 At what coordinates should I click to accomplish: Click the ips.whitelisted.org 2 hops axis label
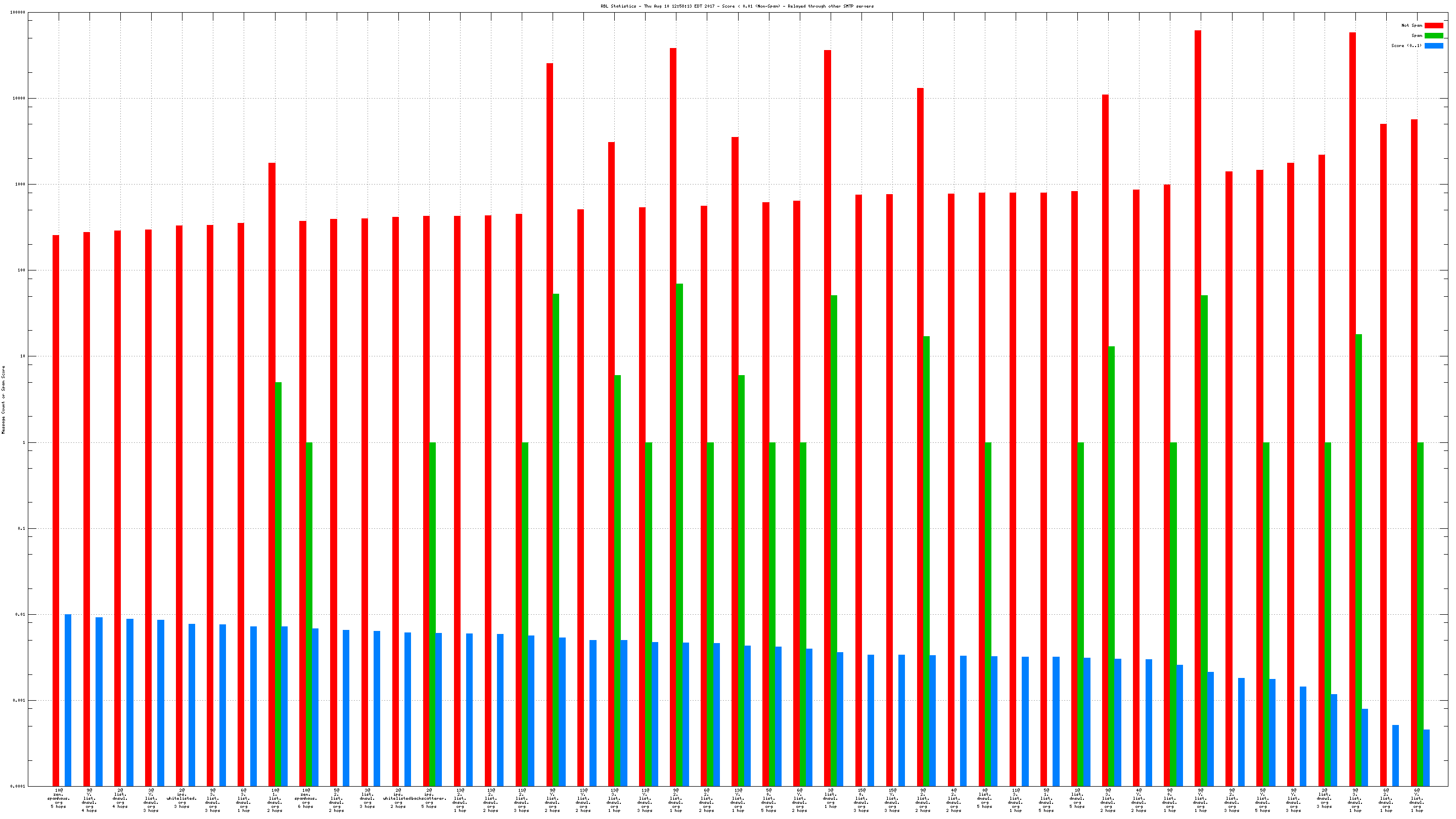click(x=398, y=798)
